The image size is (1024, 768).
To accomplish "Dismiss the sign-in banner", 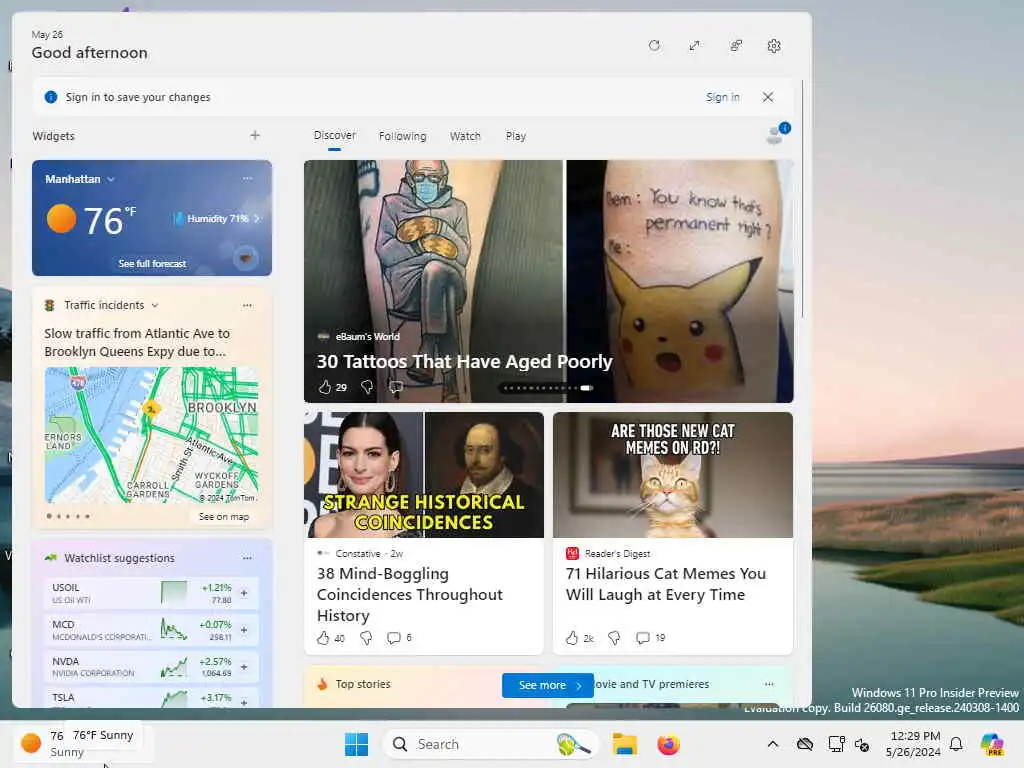I will 767,97.
